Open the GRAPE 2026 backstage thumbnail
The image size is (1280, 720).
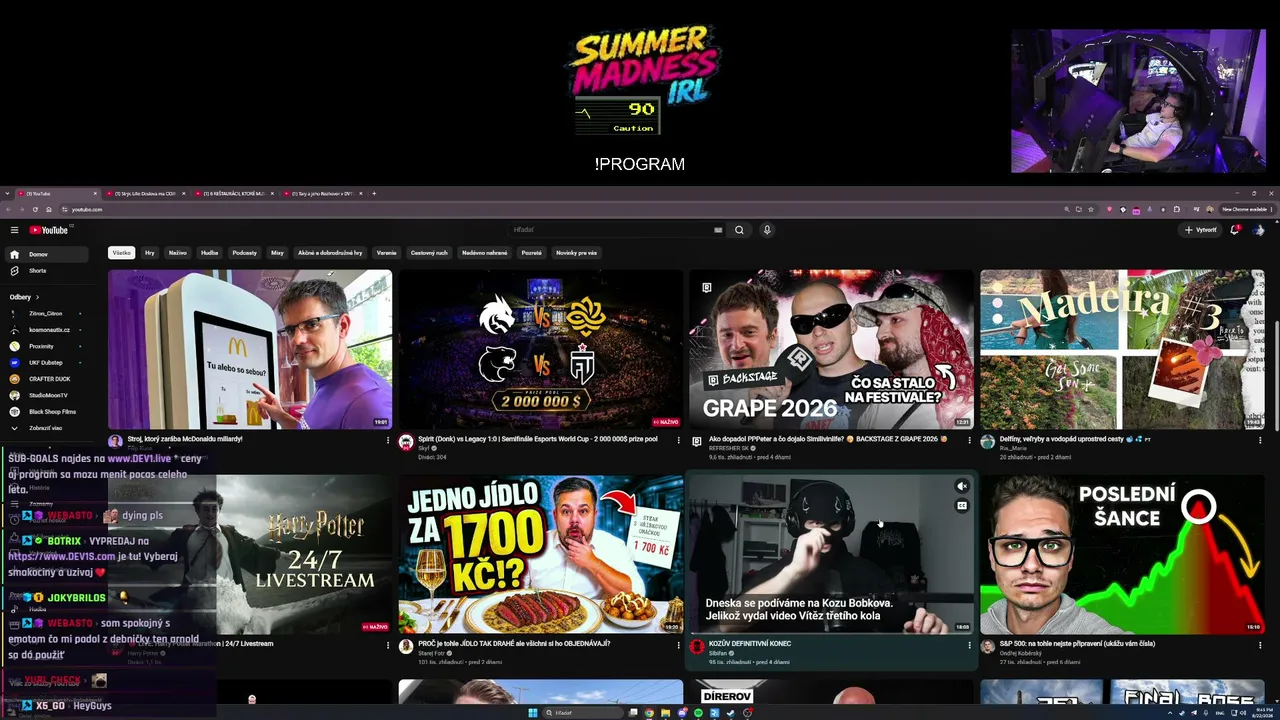click(831, 349)
